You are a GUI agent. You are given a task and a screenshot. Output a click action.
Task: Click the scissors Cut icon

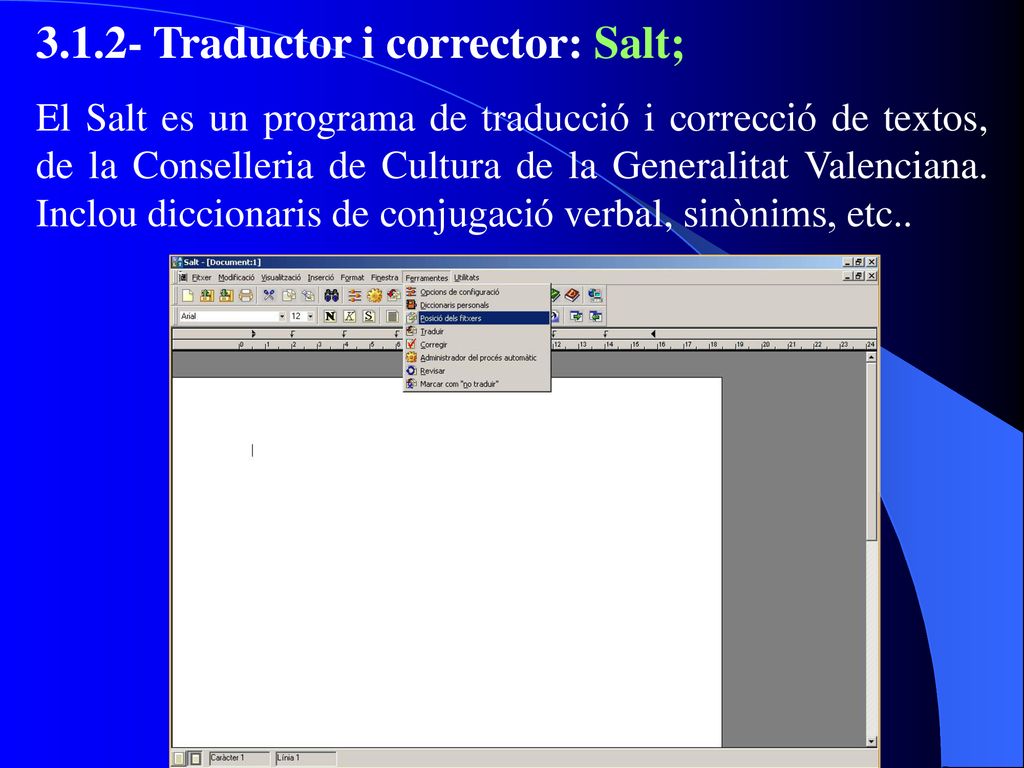tap(269, 295)
